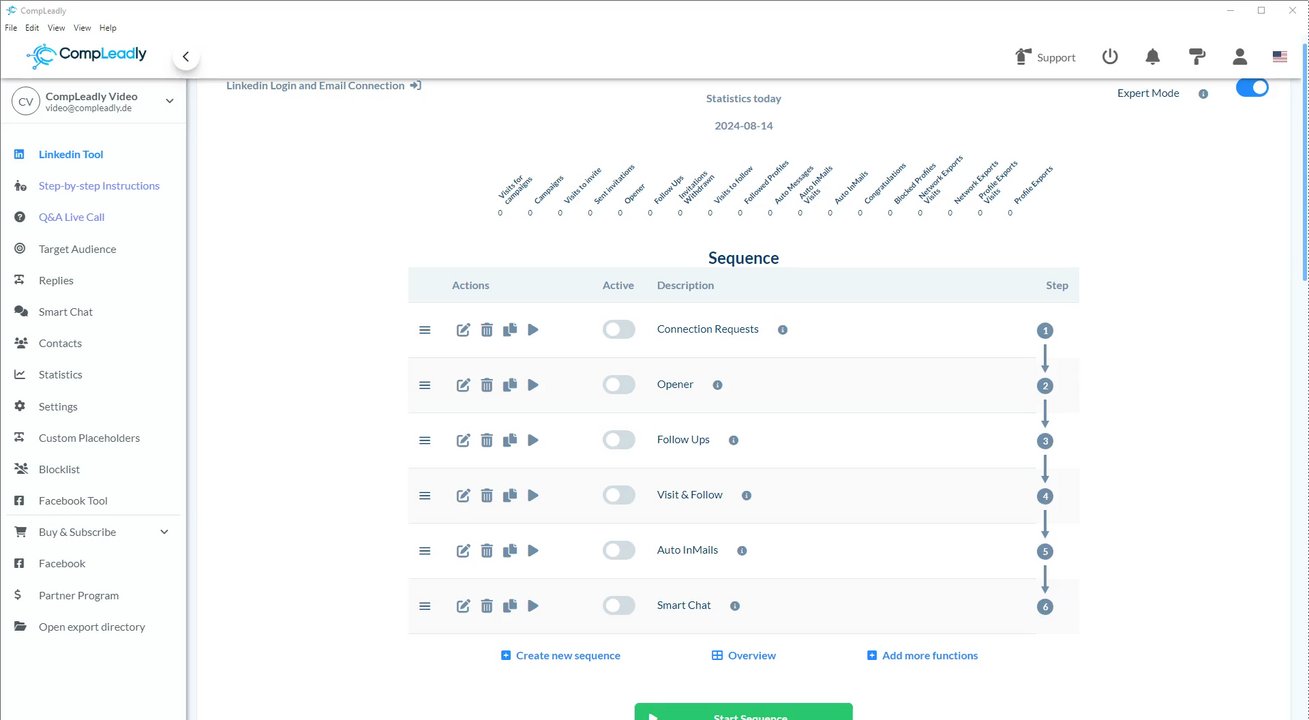
Task: Disable Expert Mode switch
Action: point(1251,88)
